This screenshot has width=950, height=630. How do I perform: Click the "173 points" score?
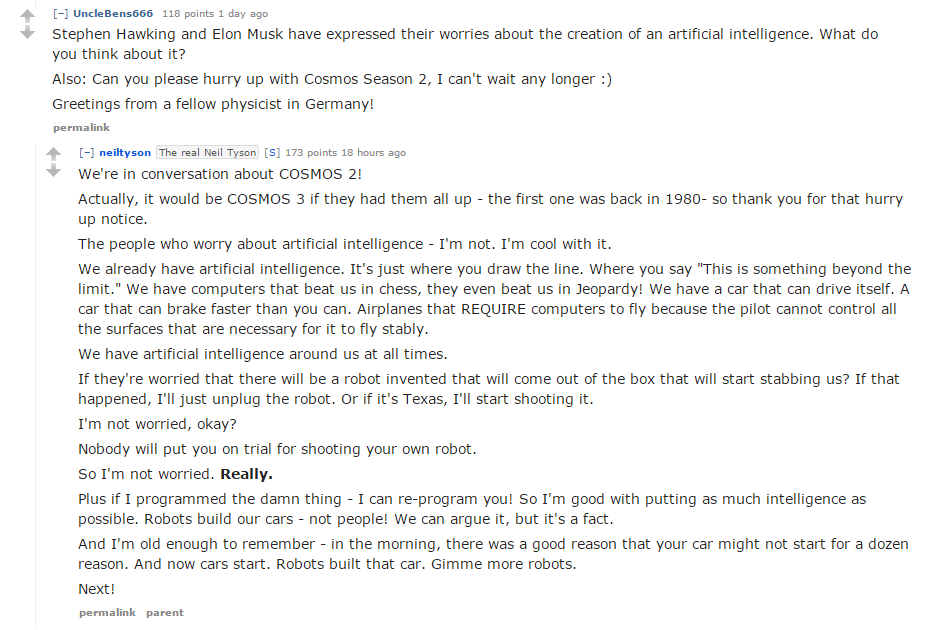pyautogui.click(x=310, y=153)
